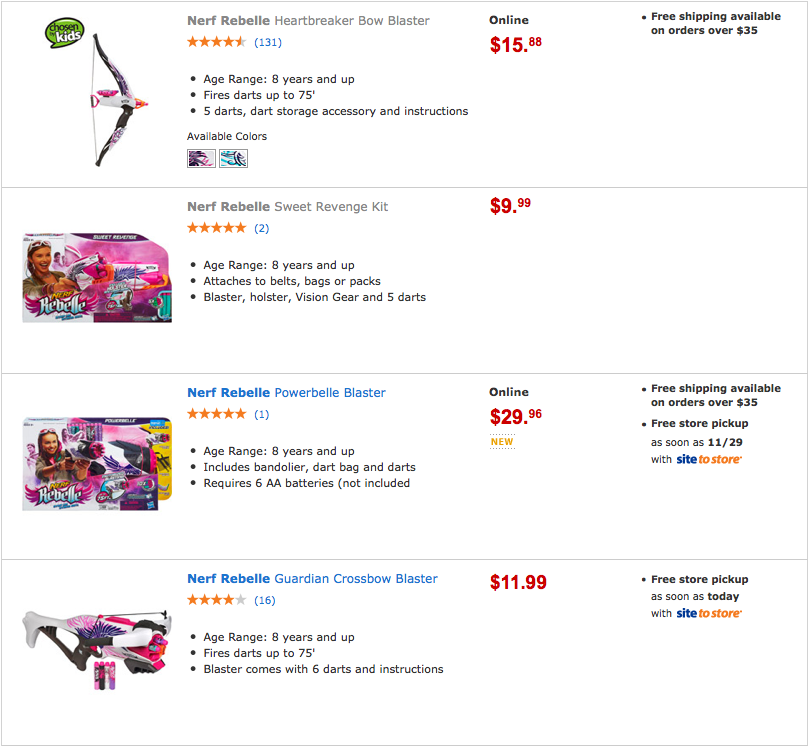The image size is (808, 746).
Task: Open the Powerbelle Blaster product image
Action: (97, 463)
